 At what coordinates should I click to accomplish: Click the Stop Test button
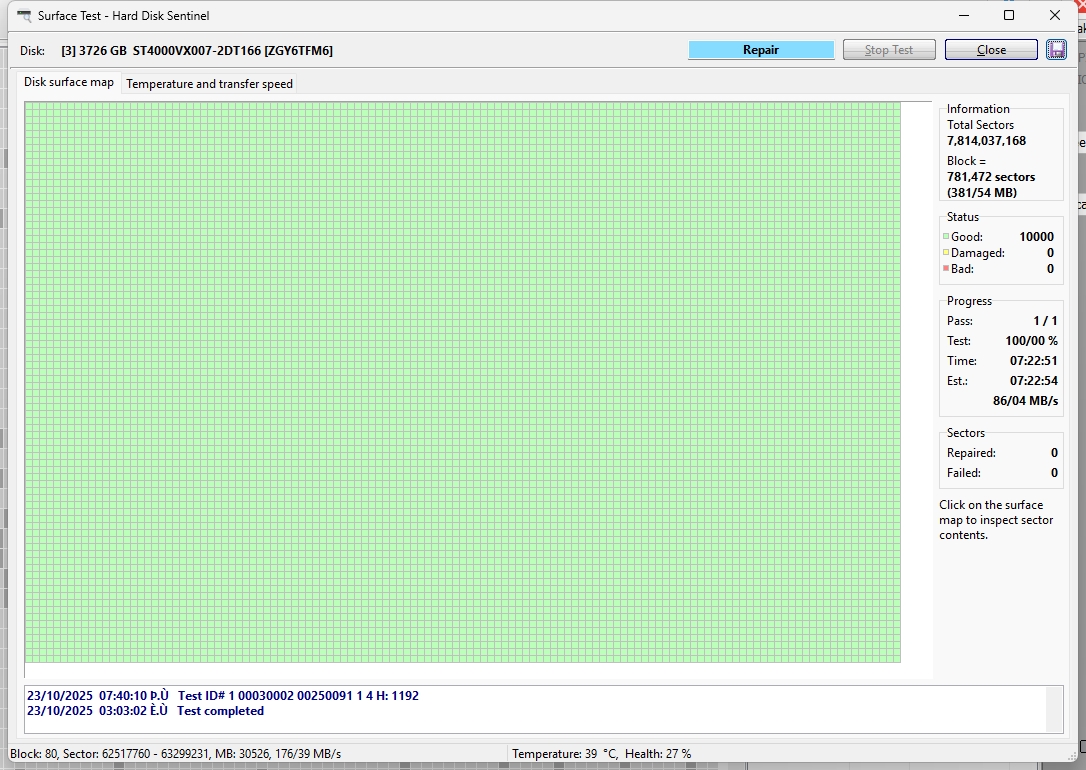point(889,50)
